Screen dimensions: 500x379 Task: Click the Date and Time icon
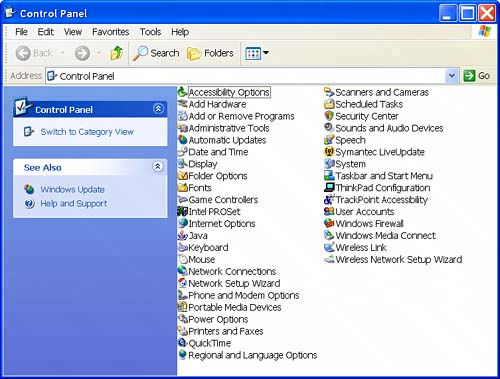click(183, 152)
